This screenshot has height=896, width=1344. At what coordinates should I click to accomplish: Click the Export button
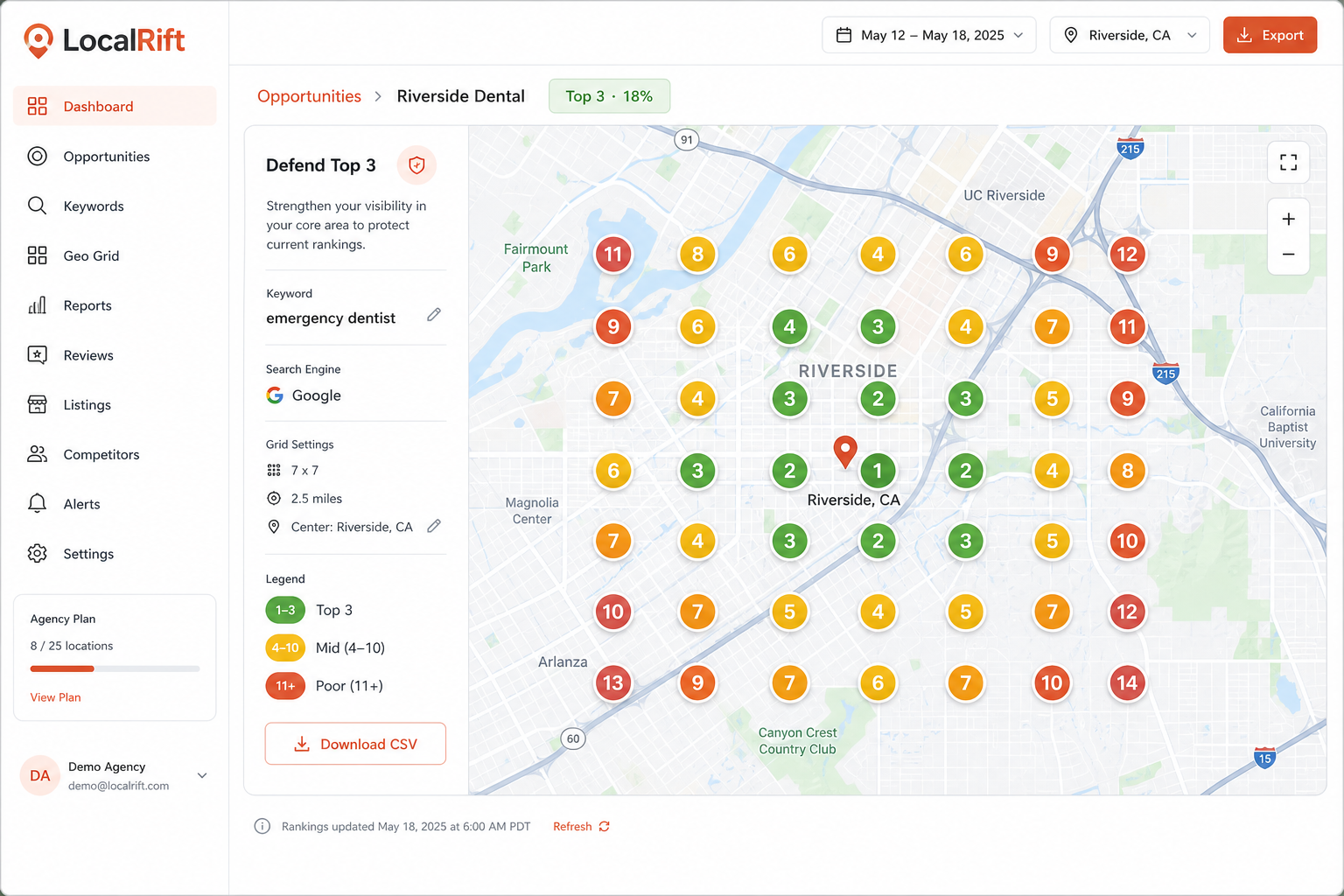tap(1270, 35)
